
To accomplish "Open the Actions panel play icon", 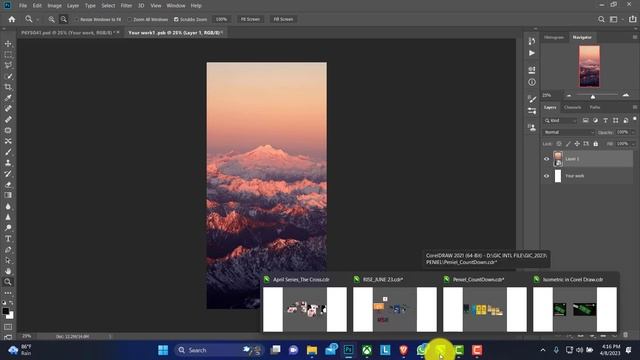I will 531,53.
